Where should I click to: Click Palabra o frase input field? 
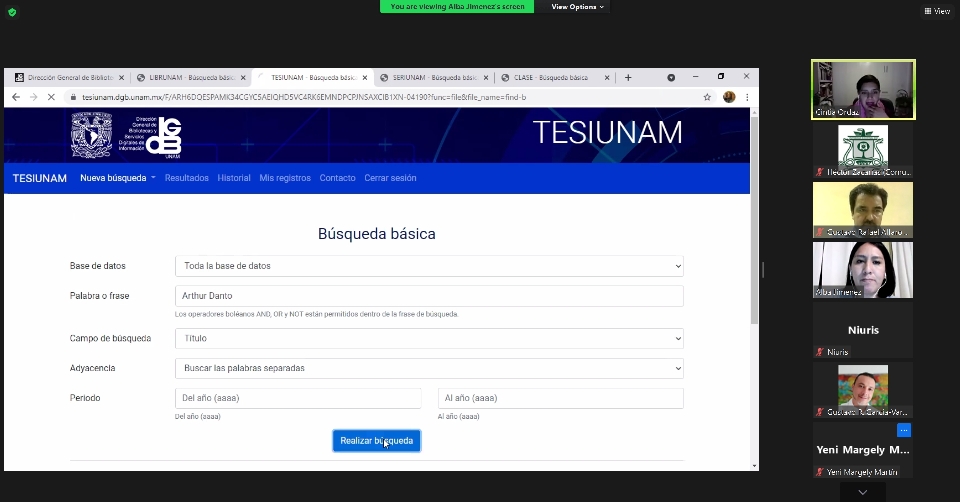(429, 296)
